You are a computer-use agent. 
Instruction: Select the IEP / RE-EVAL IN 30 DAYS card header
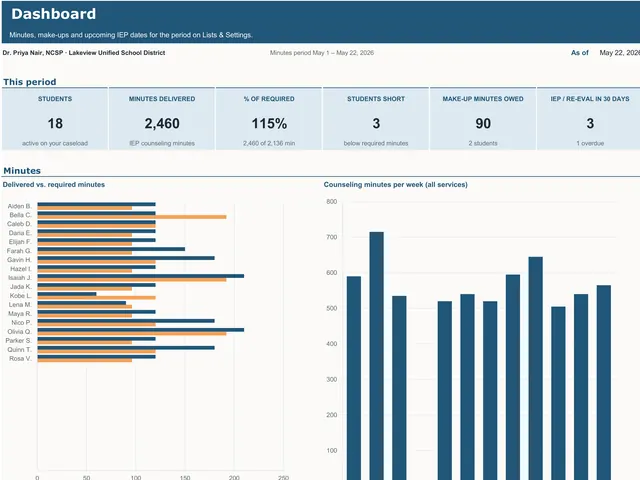590,99
